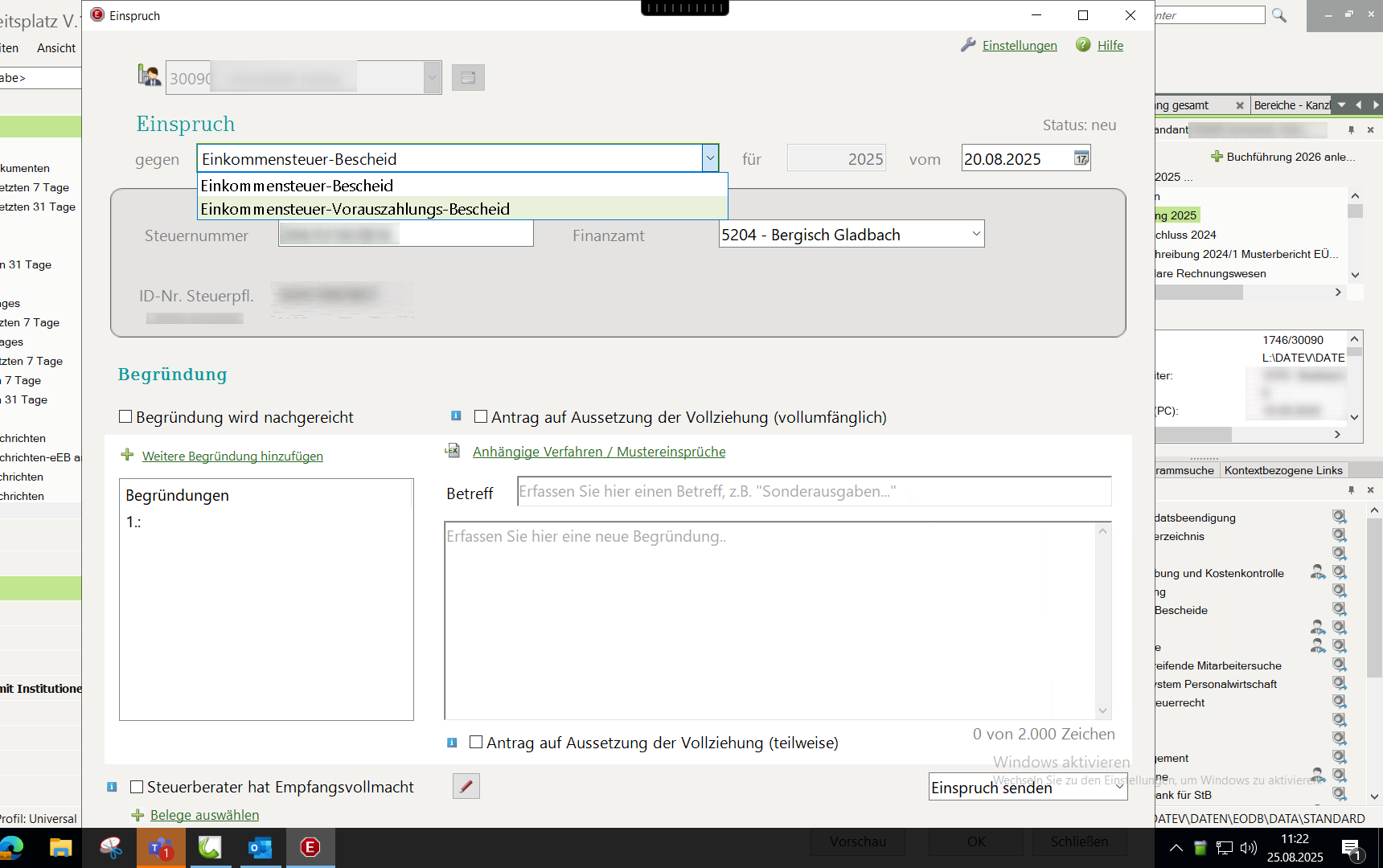1383x868 pixels.
Task: Select Einkommensteuer-Vorauszahlungs-Bescheid from the list
Action: 355,209
